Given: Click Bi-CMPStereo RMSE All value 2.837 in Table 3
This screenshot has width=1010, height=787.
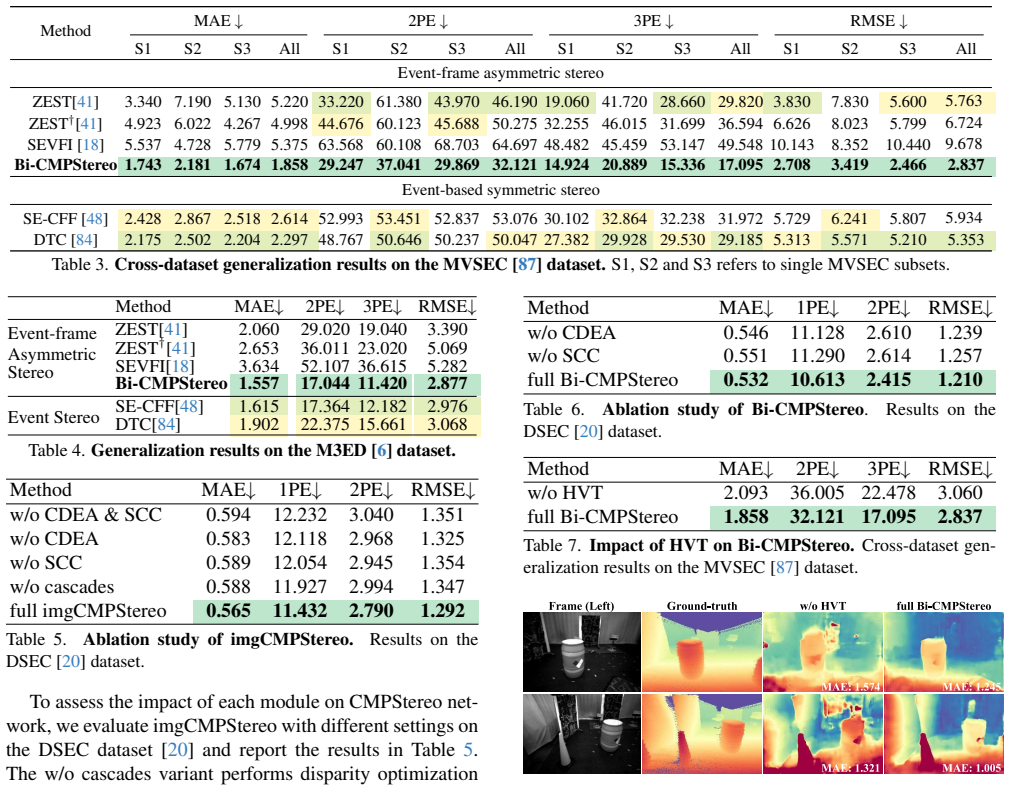Looking at the screenshot, I should click(965, 165).
